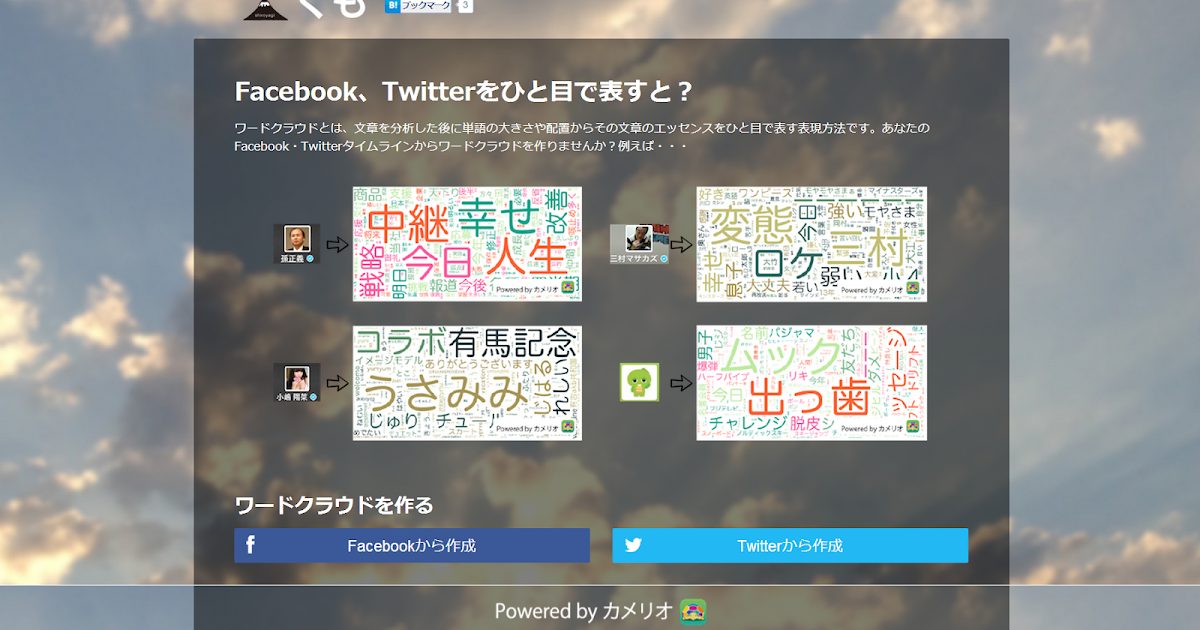Click the verified badge next to 小嶋陽菜
The image size is (1200, 630).
click(313, 397)
